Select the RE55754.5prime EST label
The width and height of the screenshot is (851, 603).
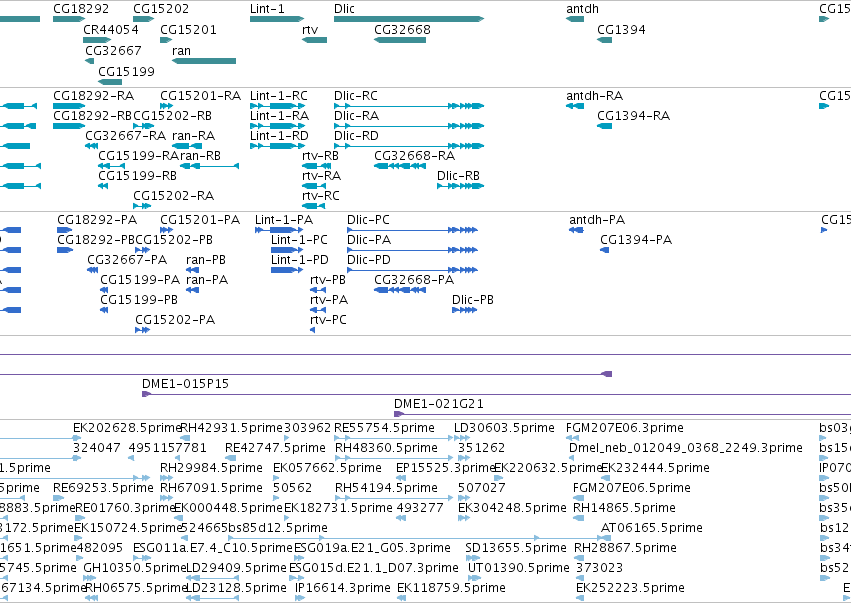pyautogui.click(x=384, y=428)
